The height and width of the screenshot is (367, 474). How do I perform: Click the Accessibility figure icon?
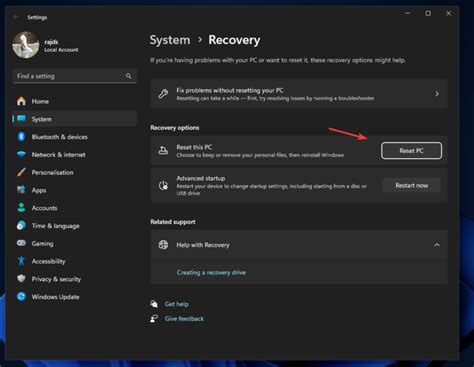[21, 261]
